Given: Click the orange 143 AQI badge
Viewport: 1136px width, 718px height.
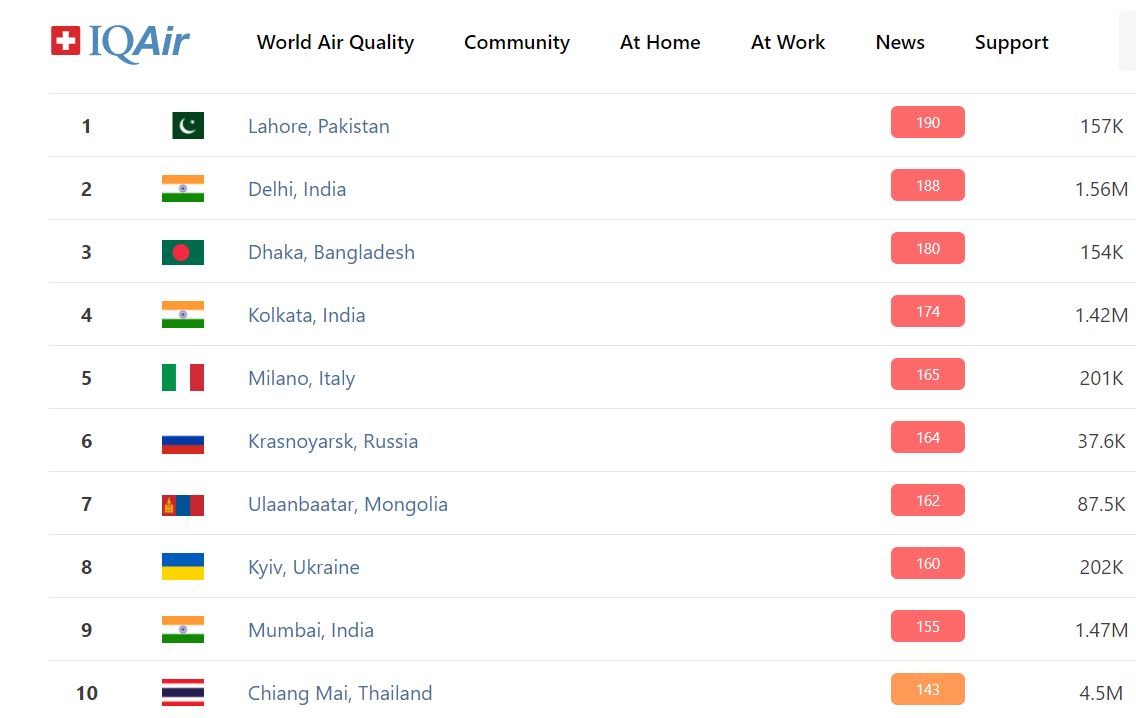Looking at the screenshot, I should coord(928,689).
